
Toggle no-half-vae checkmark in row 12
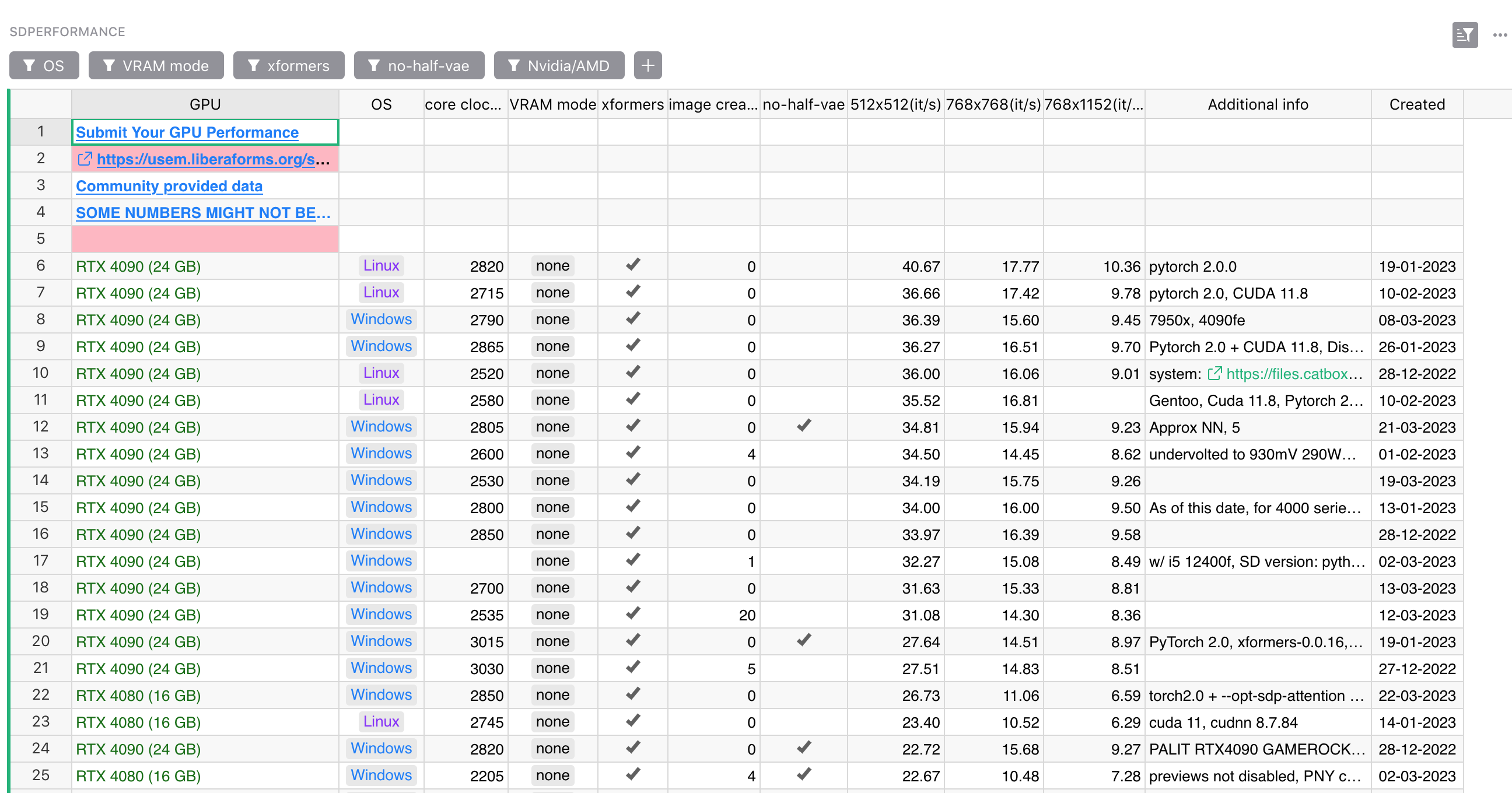point(804,426)
